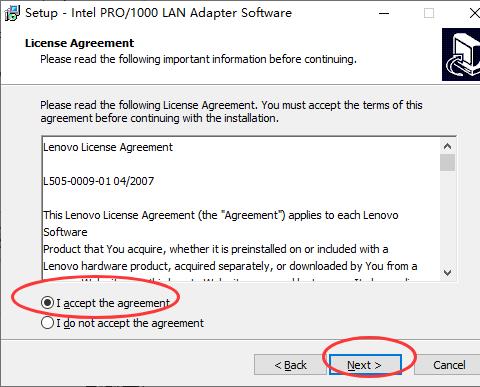The image size is (480, 387).
Task: Click the scroll down arrow in license box
Action: point(447,273)
